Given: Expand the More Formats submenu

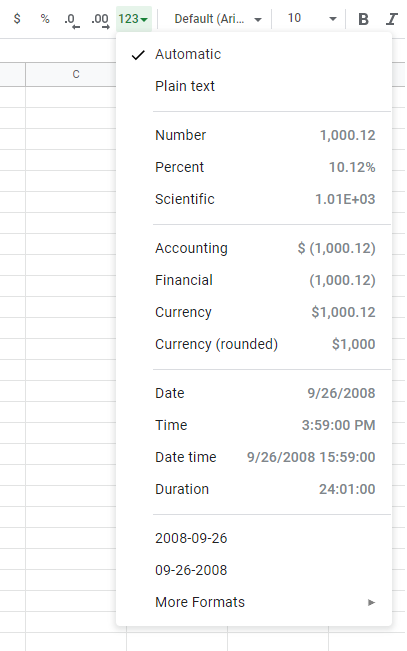Looking at the screenshot, I should click(254, 602).
